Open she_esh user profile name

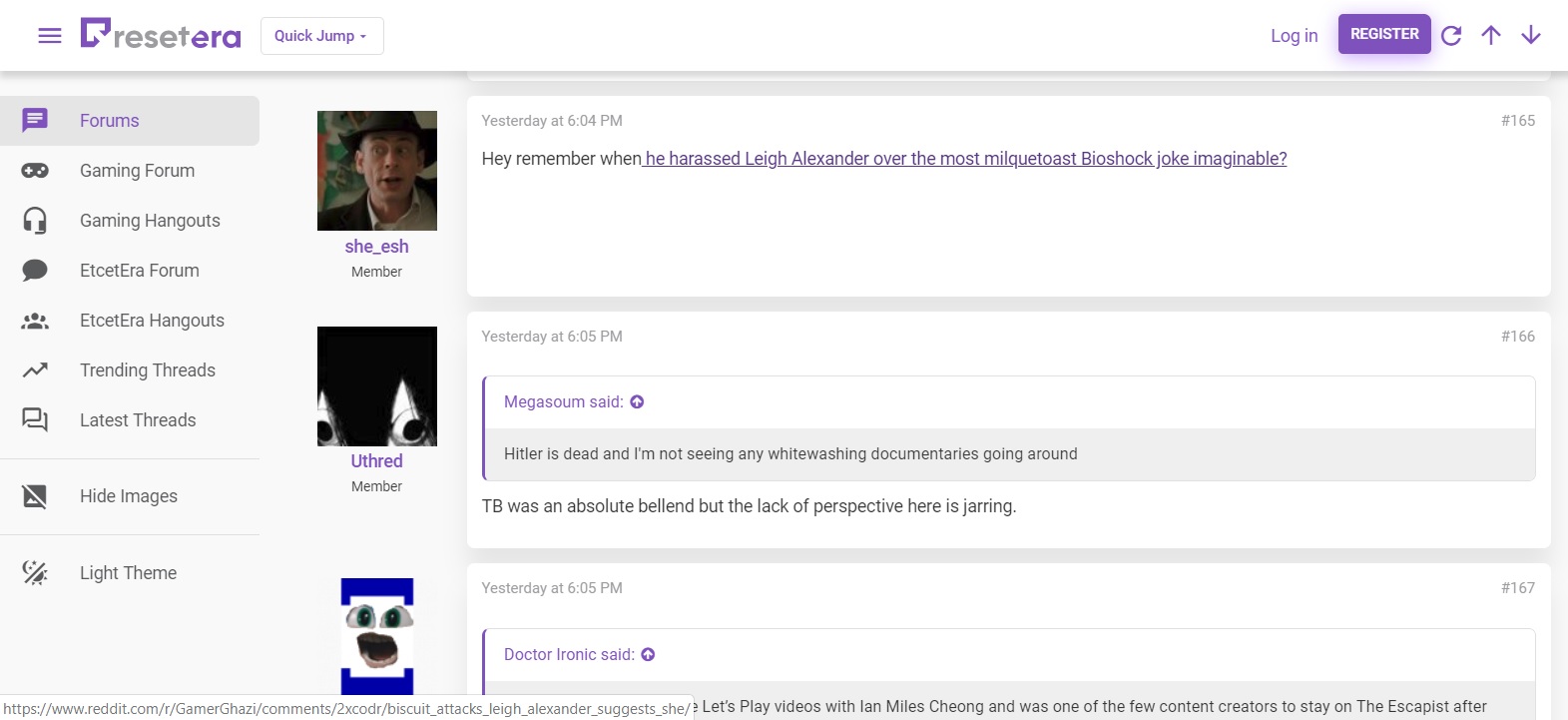(x=376, y=247)
